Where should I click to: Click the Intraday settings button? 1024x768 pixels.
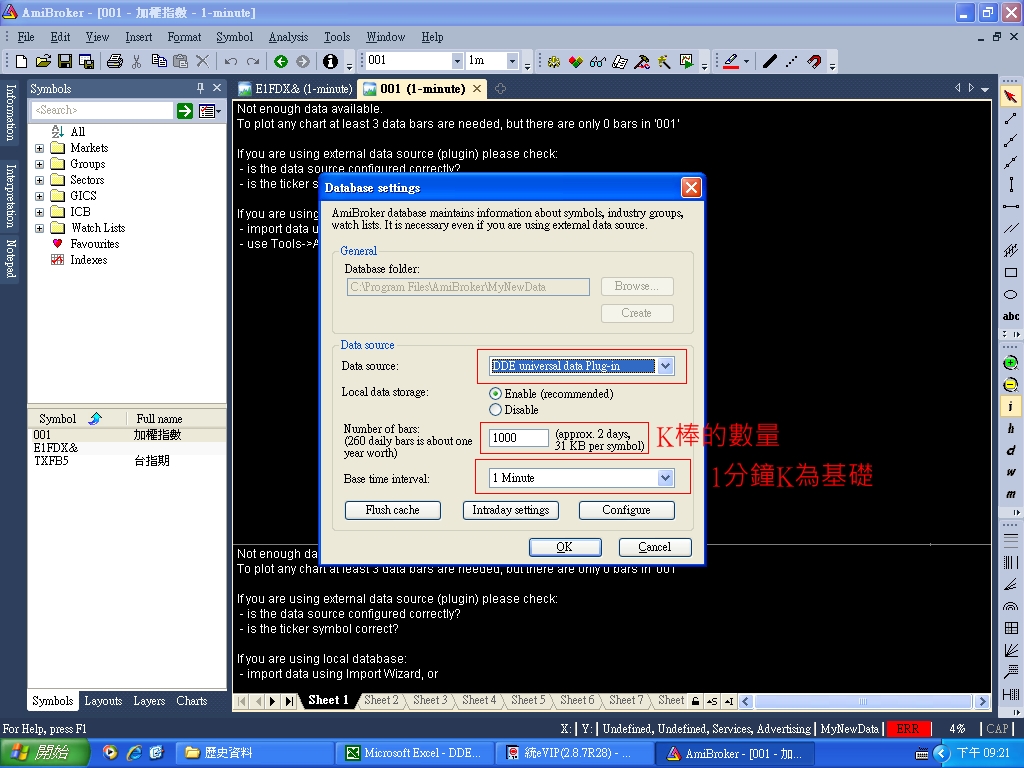511,510
